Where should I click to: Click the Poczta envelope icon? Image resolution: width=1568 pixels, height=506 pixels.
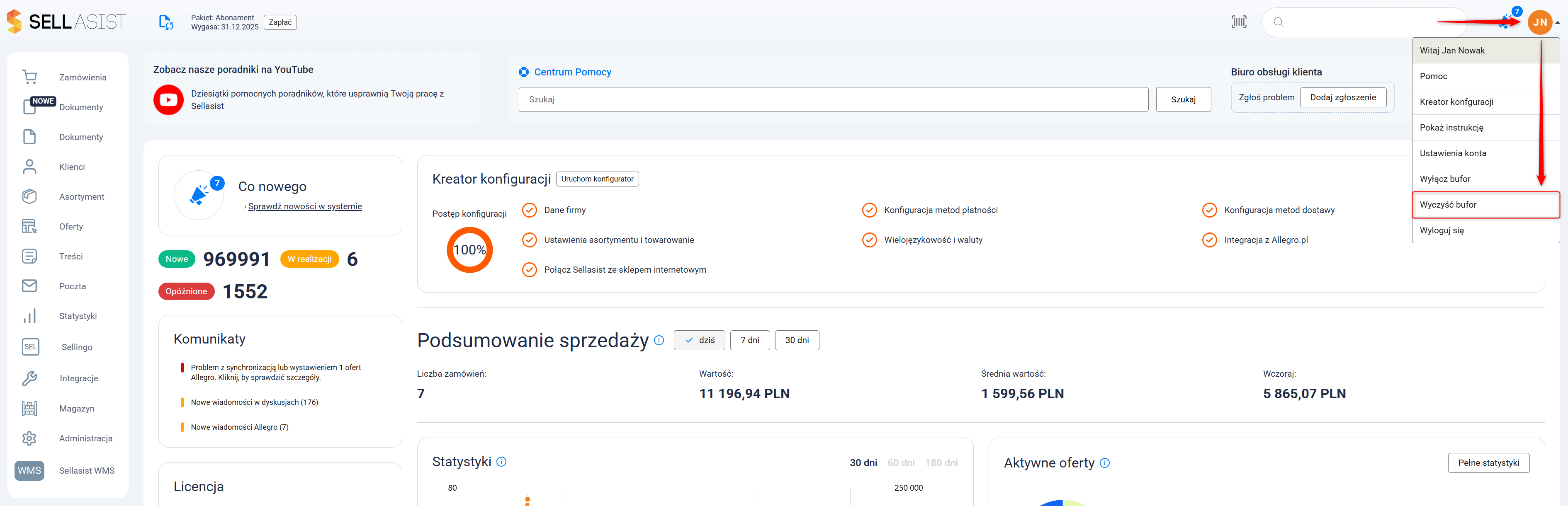point(29,286)
